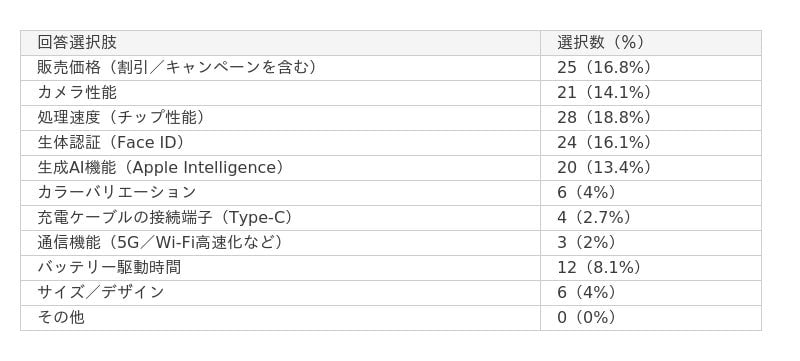Click the 選択数（%） column header
The width and height of the screenshot is (800, 361).
point(651,43)
